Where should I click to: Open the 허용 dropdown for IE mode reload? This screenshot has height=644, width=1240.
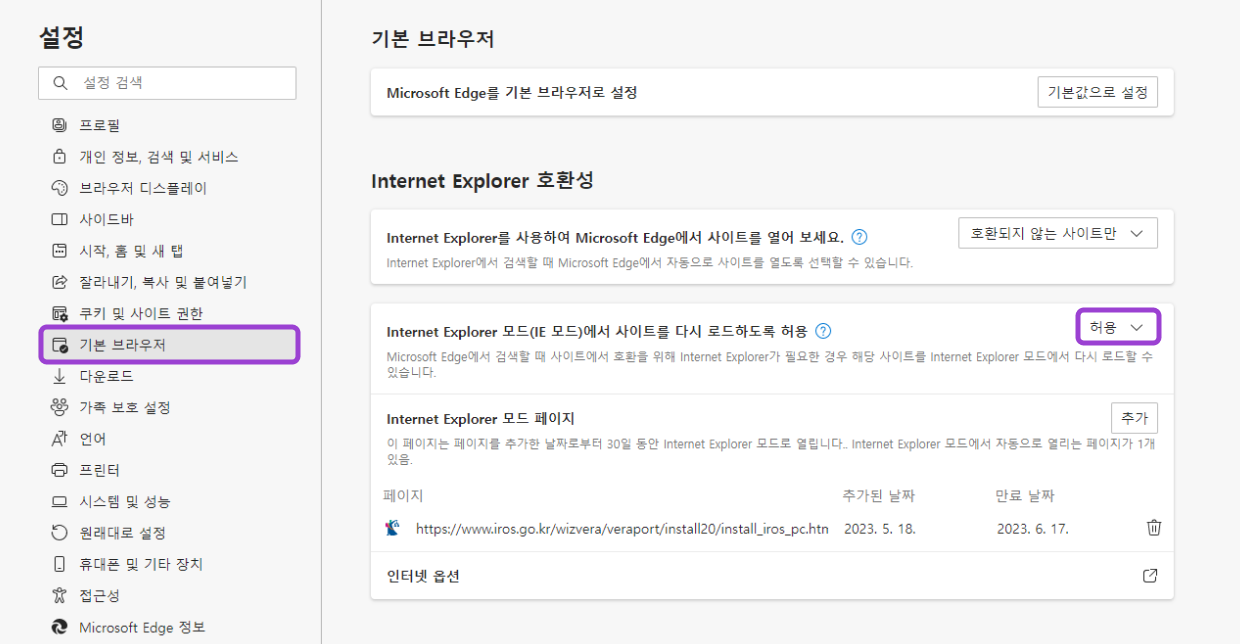click(x=1118, y=326)
